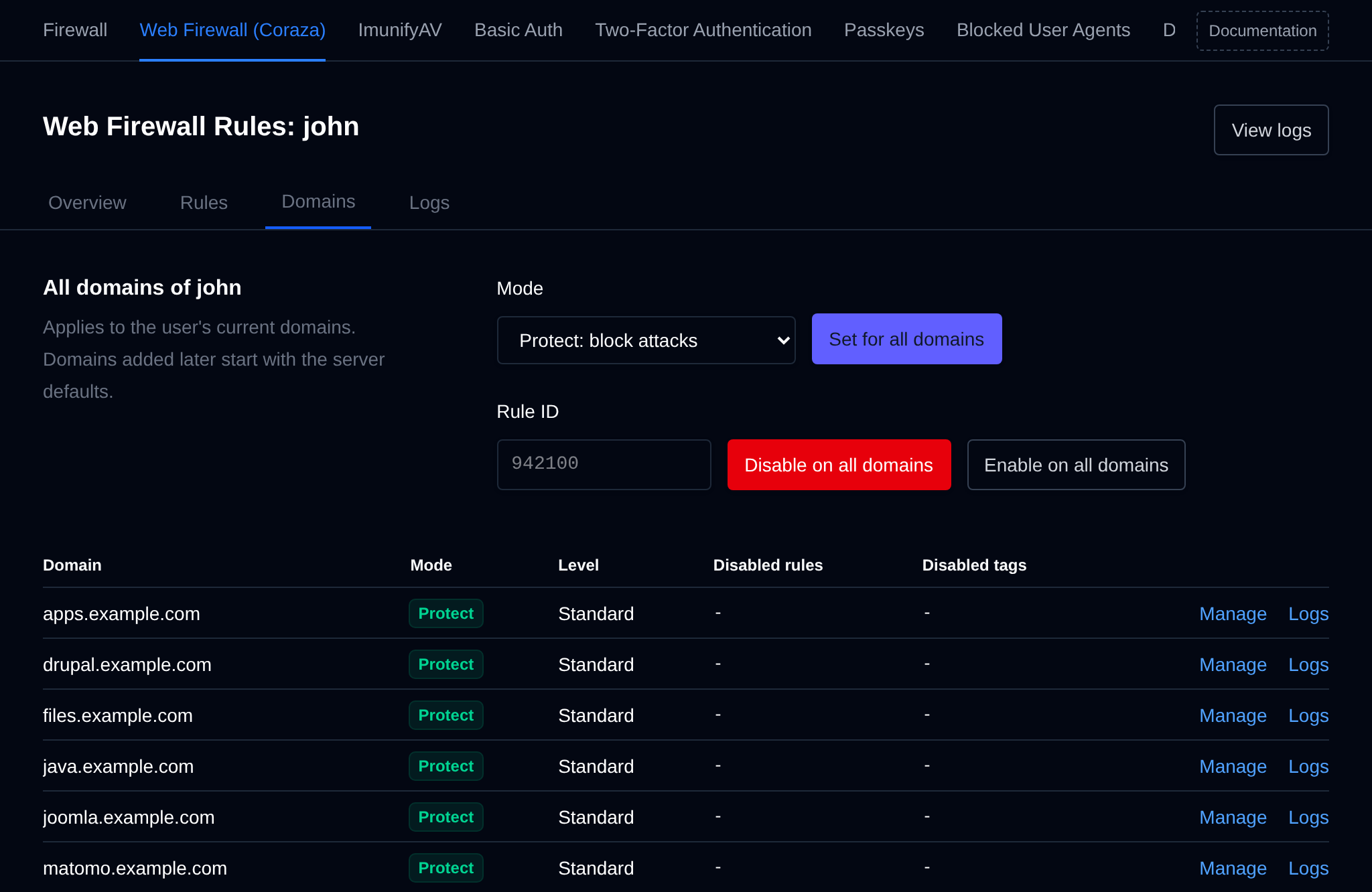Click Manage for files.example.com

click(1233, 715)
